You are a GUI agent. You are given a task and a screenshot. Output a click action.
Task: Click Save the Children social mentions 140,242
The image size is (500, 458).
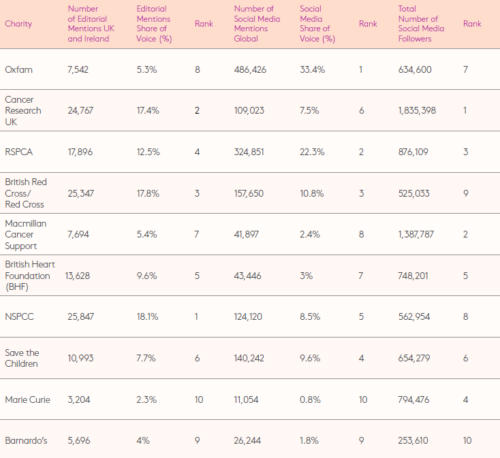coord(249,358)
